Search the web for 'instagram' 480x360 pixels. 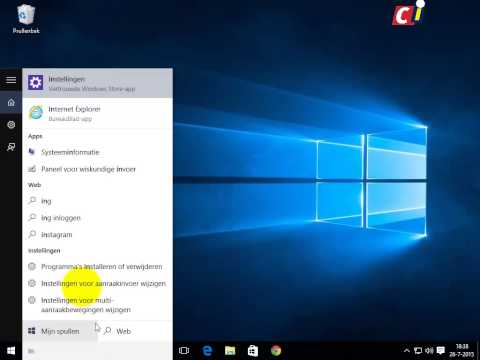coord(97,234)
